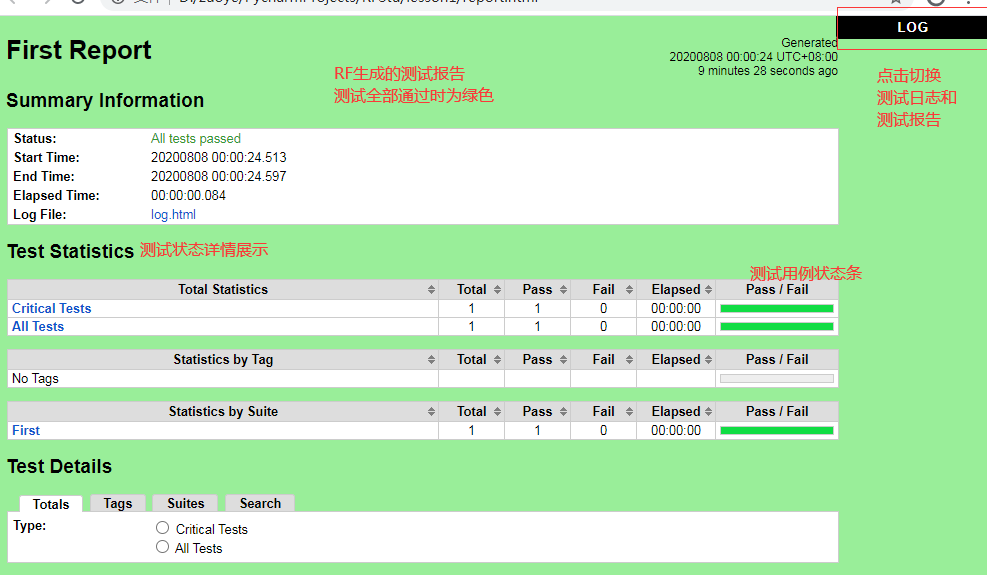Sort Statistics by Tag Elapsed column

pos(676,360)
